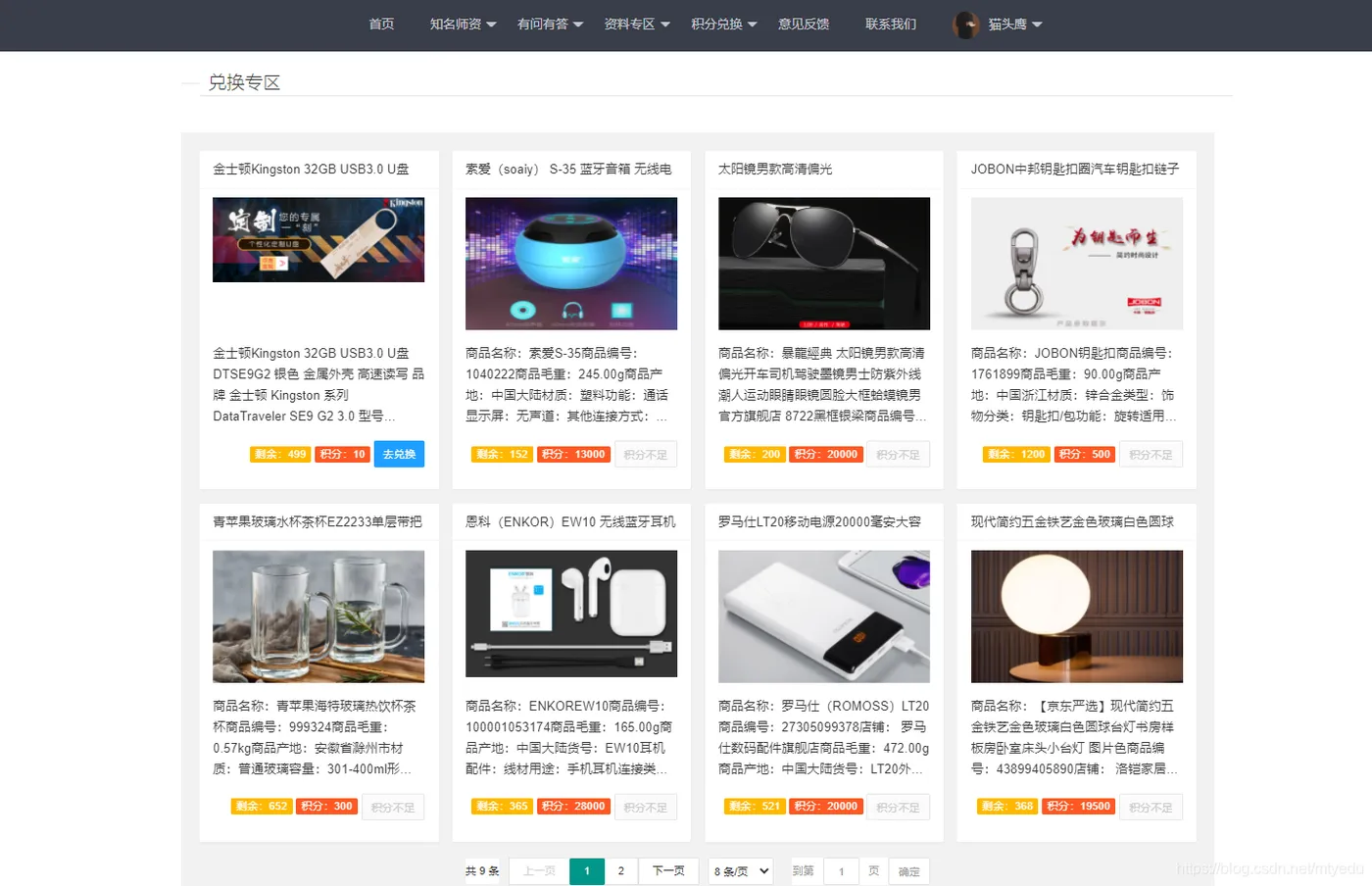Click the jump-to page number input
Screen dimensions: 1372x886
[x=841, y=871]
